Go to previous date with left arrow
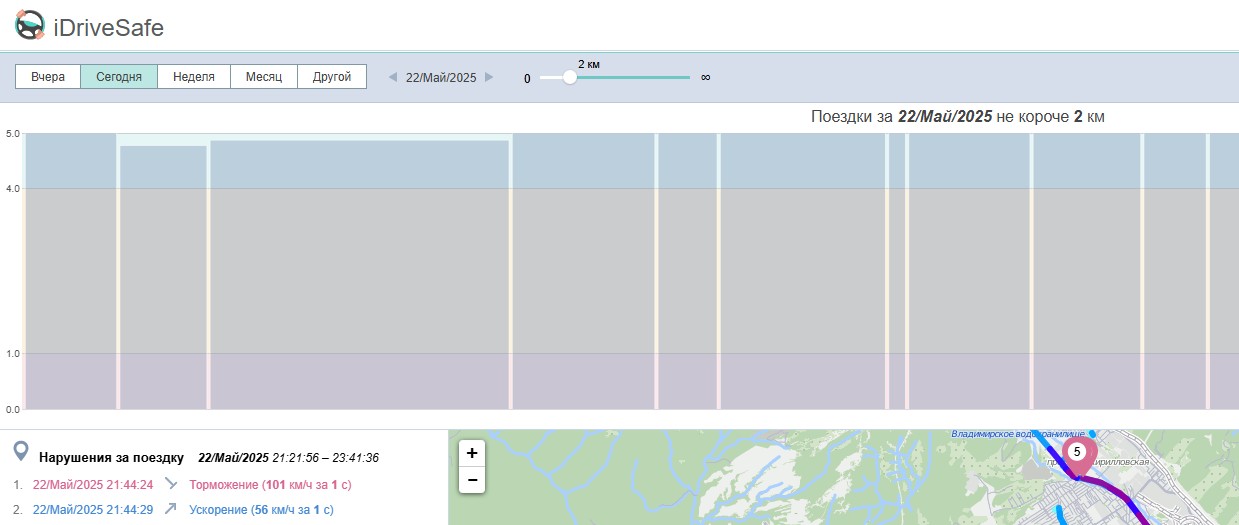The width and height of the screenshot is (1239, 525). coord(393,77)
